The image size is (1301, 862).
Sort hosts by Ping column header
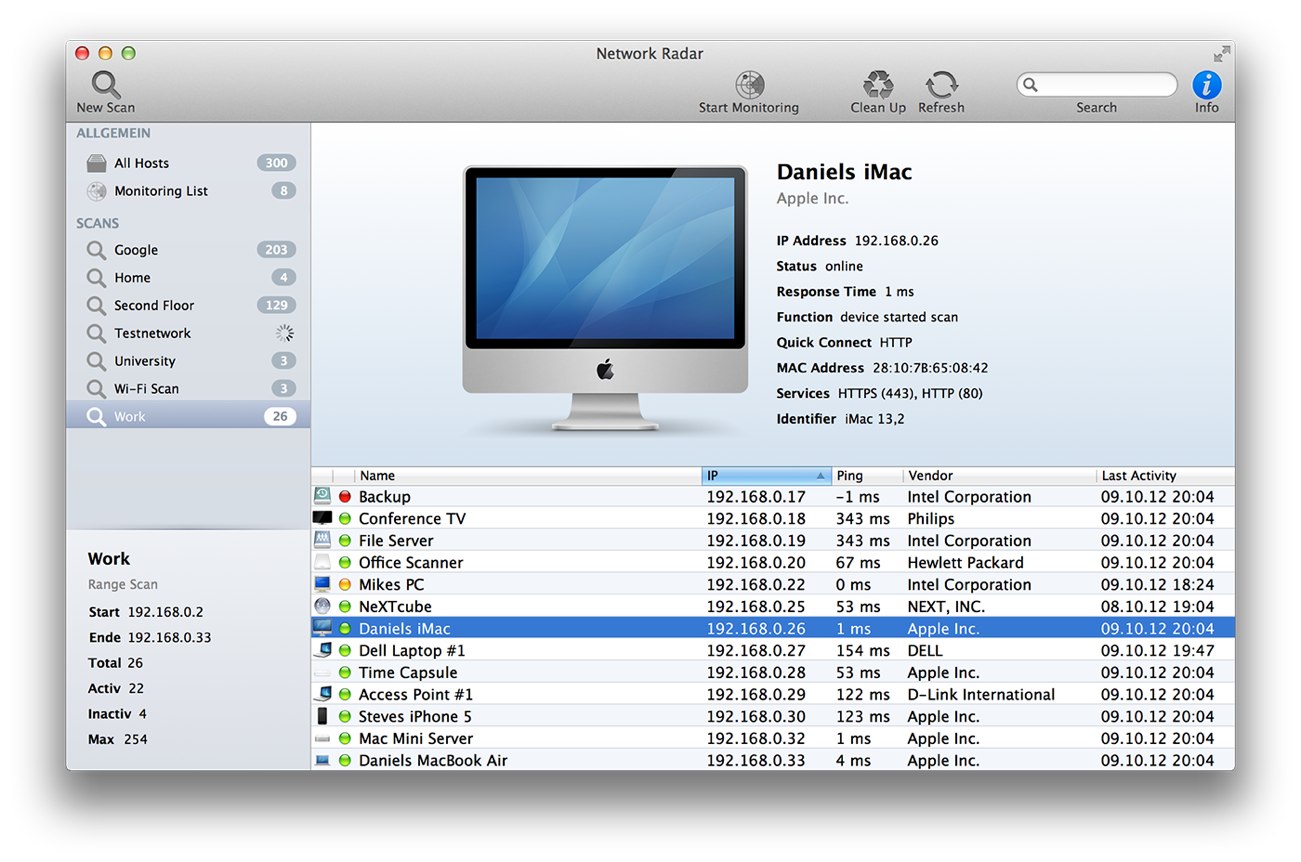866,476
